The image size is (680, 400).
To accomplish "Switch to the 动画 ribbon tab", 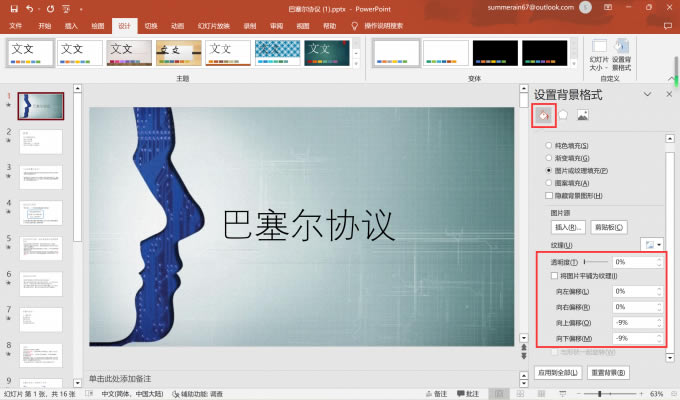I will click(x=177, y=25).
